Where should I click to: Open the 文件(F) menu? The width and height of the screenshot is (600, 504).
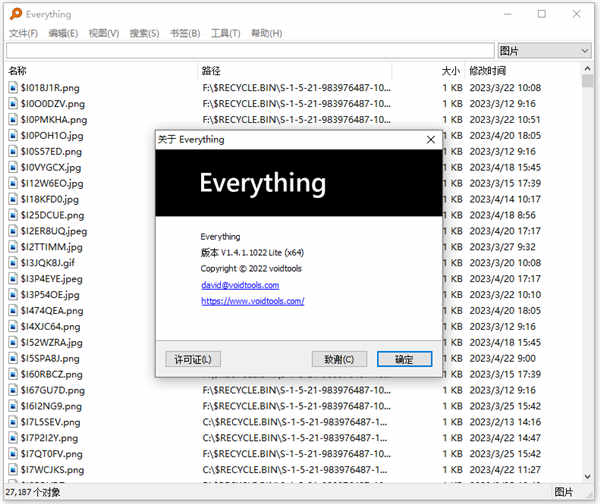pos(23,33)
